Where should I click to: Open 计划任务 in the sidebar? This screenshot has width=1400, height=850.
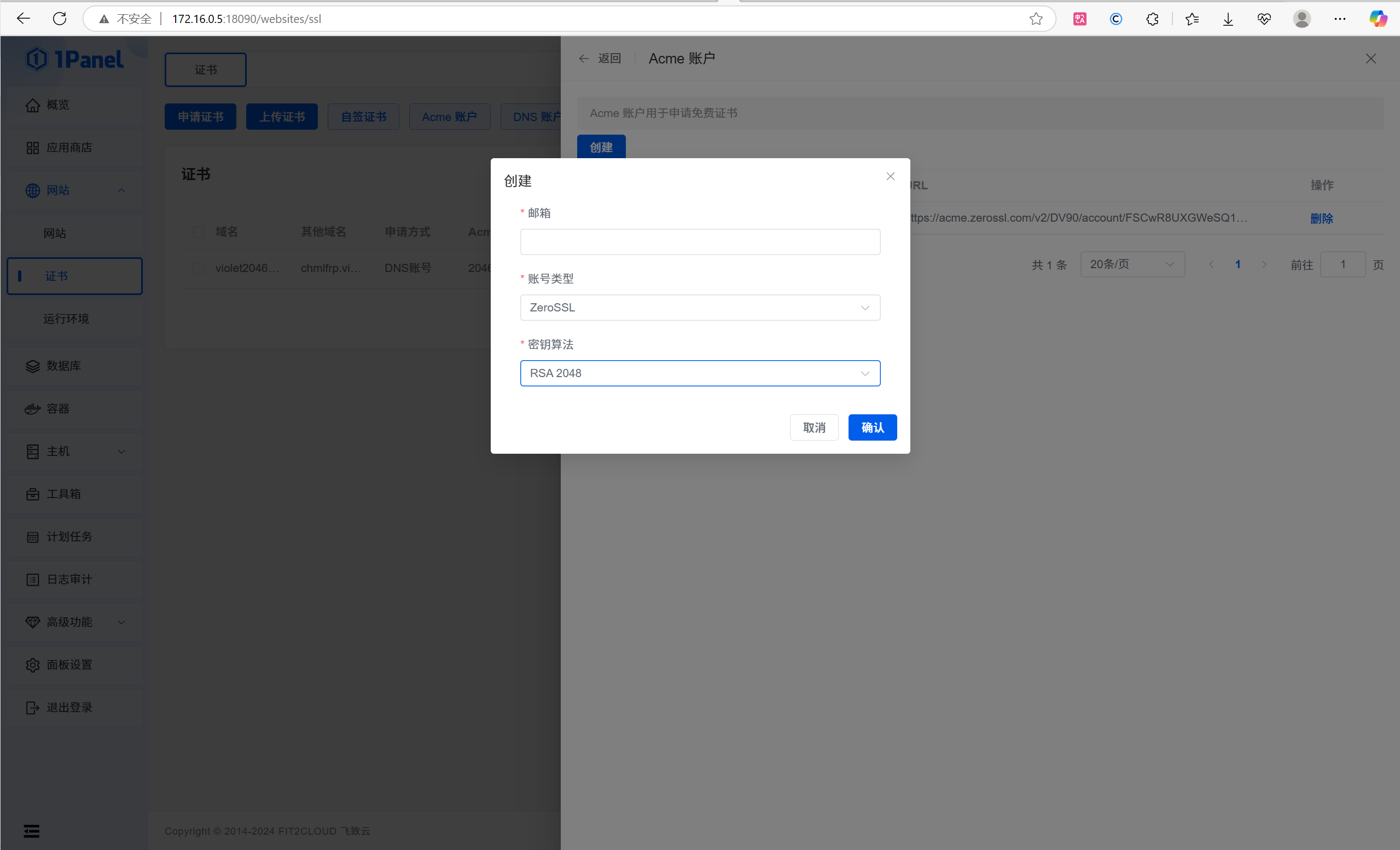pos(69,537)
